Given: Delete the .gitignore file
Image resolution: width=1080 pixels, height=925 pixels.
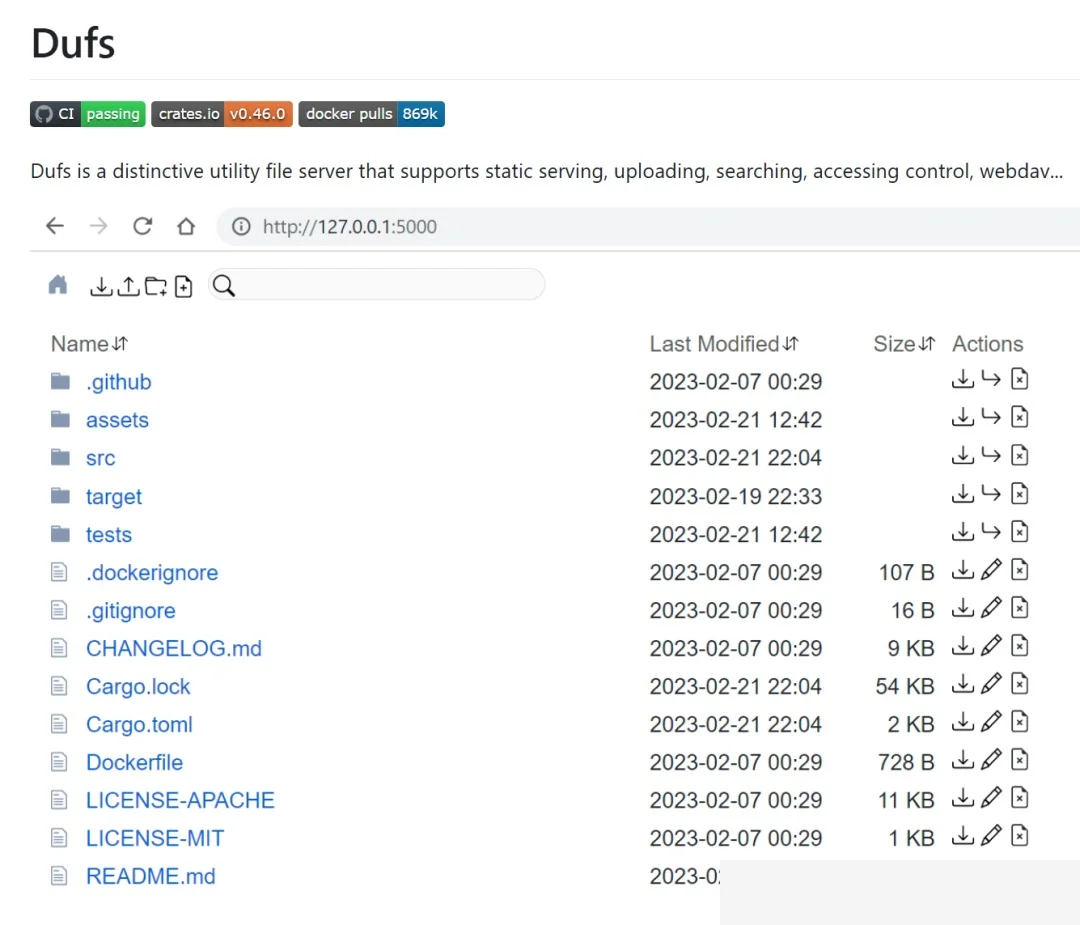Looking at the screenshot, I should (x=1019, y=607).
